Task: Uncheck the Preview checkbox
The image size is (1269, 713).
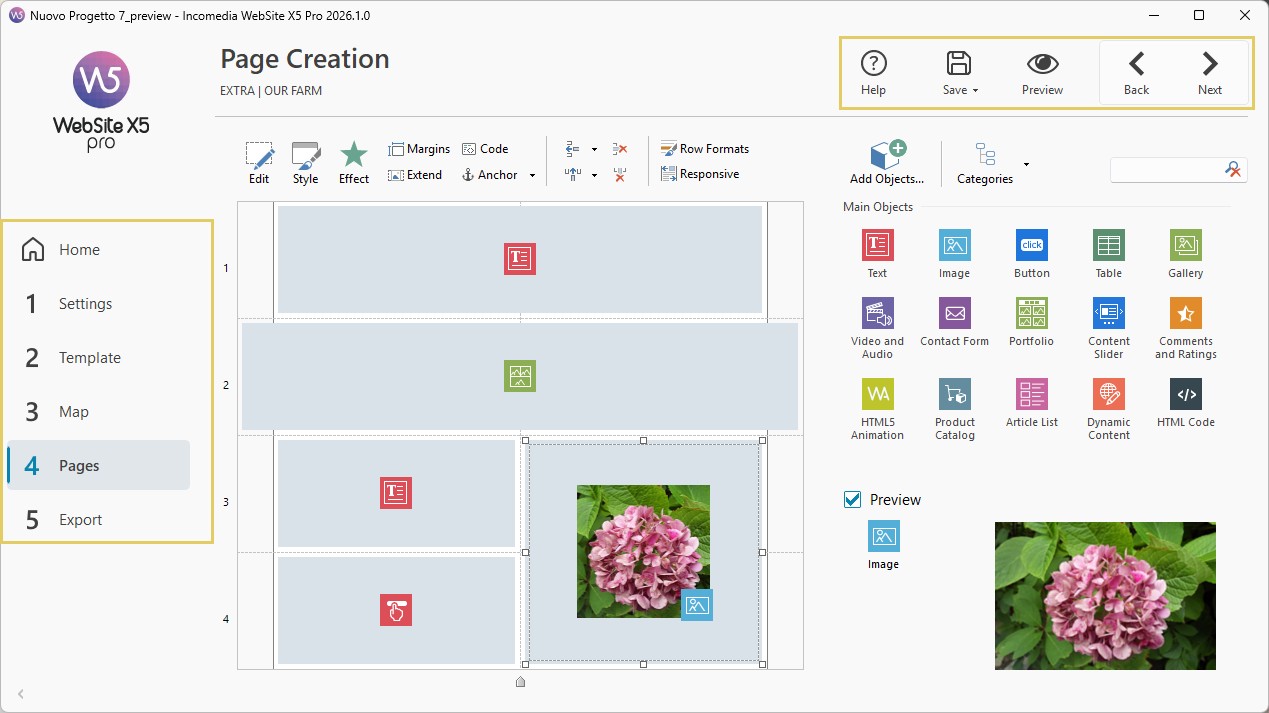Action: click(x=853, y=499)
